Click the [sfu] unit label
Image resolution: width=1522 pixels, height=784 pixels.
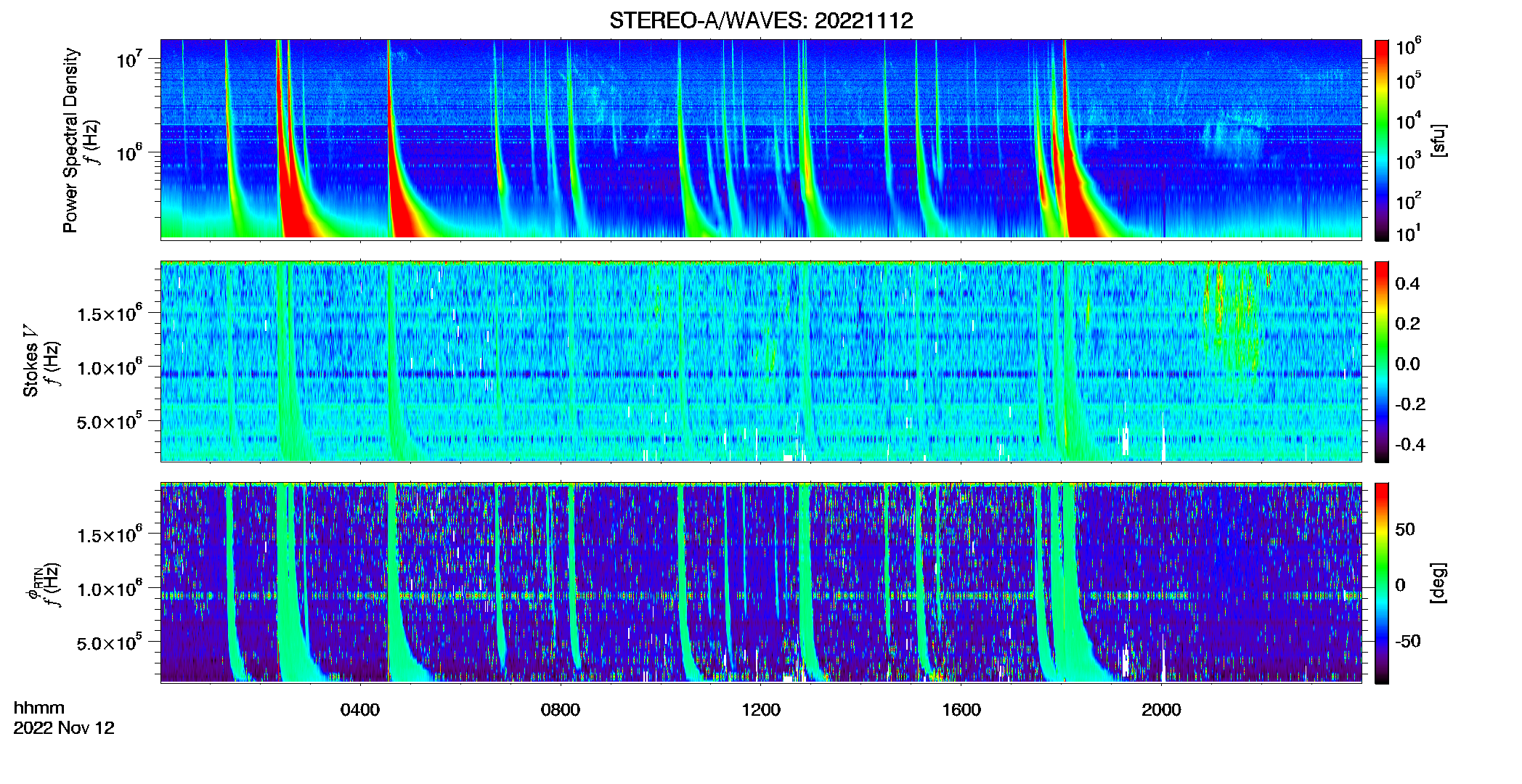pos(1438,140)
